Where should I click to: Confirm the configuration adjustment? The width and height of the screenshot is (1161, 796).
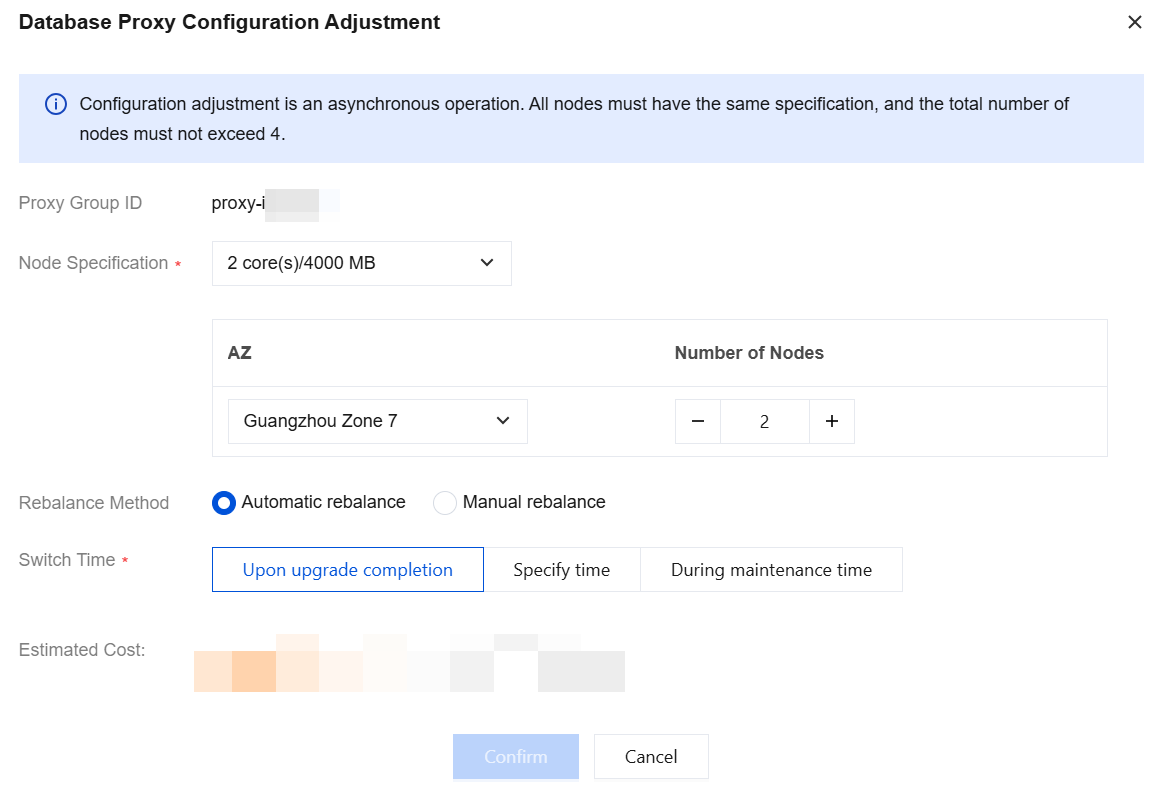pyautogui.click(x=516, y=757)
